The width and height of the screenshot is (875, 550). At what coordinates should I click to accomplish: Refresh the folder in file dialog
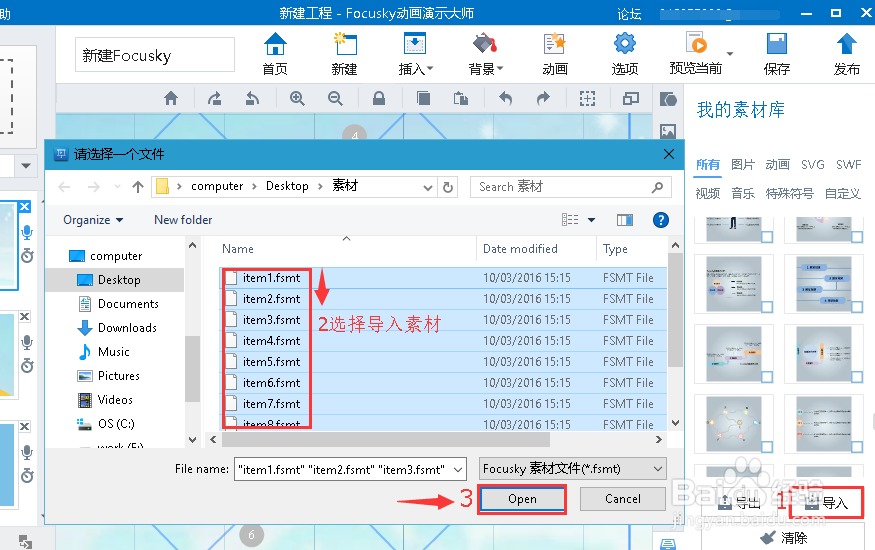[x=448, y=187]
